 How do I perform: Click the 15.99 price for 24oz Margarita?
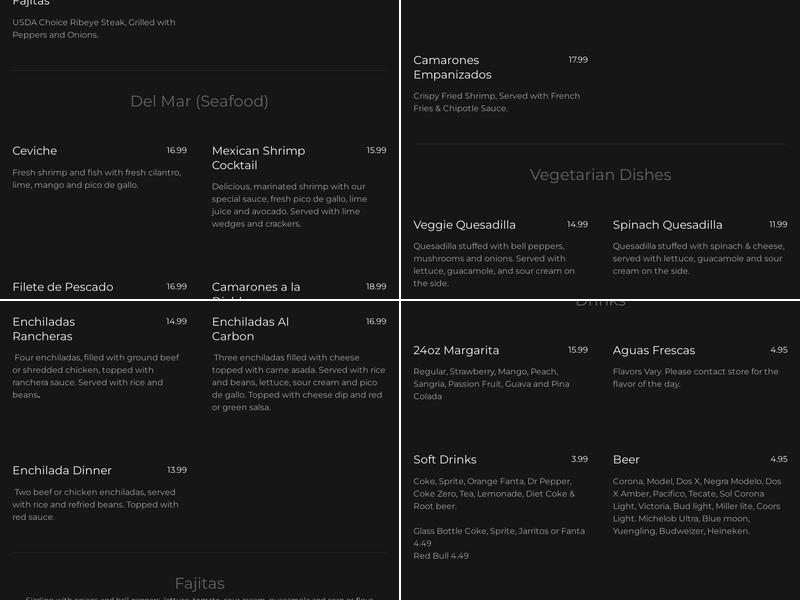(x=578, y=350)
